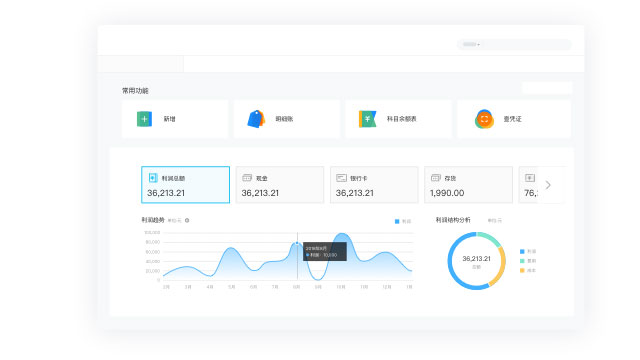Click the yen 科目余额表 icon
The width and height of the screenshot is (640, 360).
367,119
